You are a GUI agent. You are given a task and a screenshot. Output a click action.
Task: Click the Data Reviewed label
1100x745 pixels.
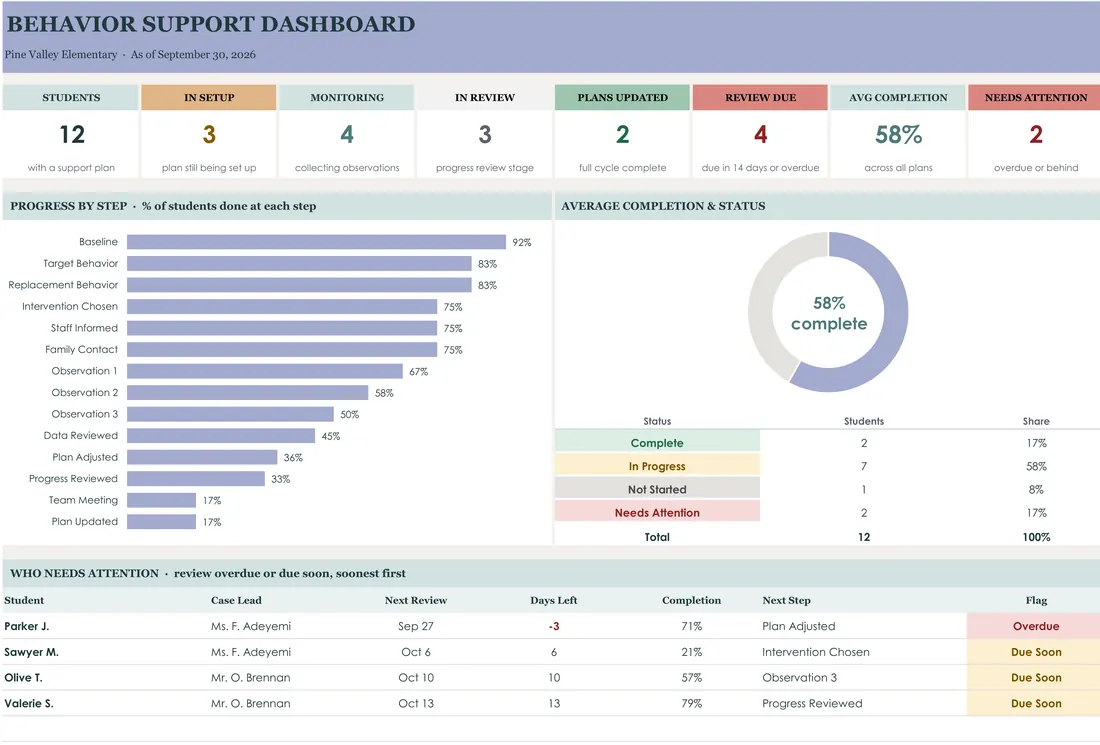[x=81, y=436]
